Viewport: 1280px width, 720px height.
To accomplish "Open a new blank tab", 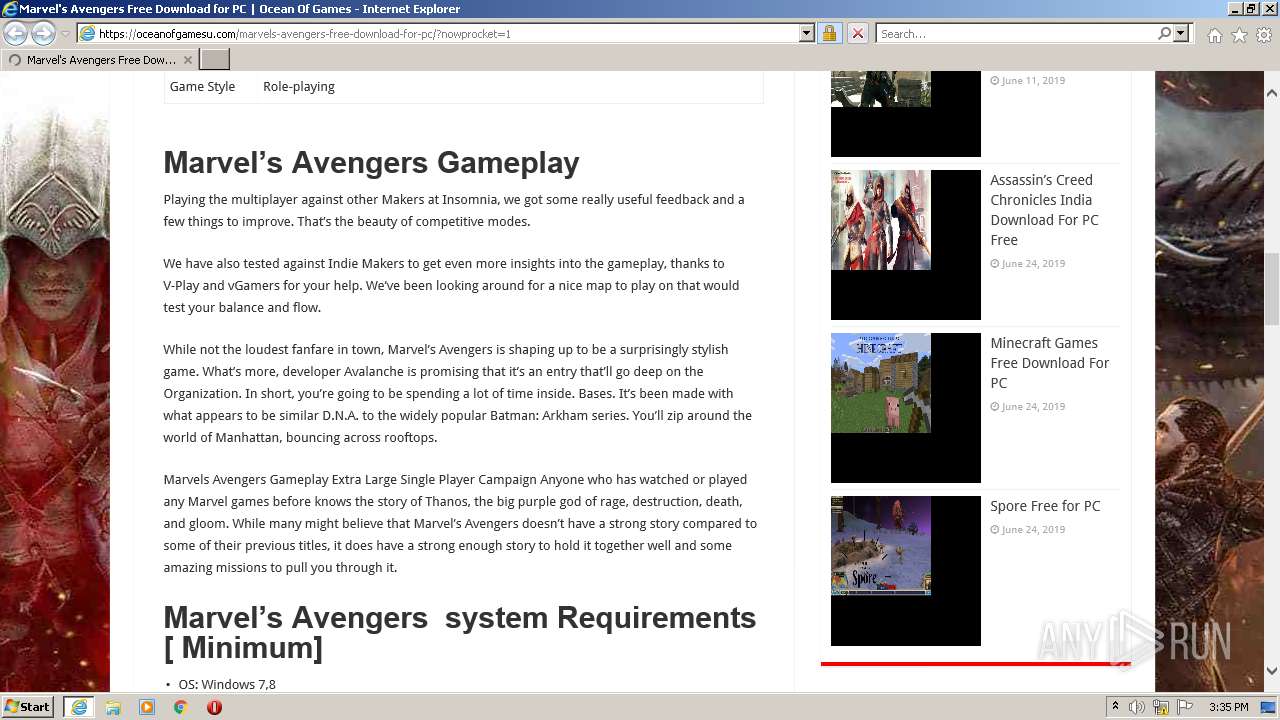I will coord(215,60).
